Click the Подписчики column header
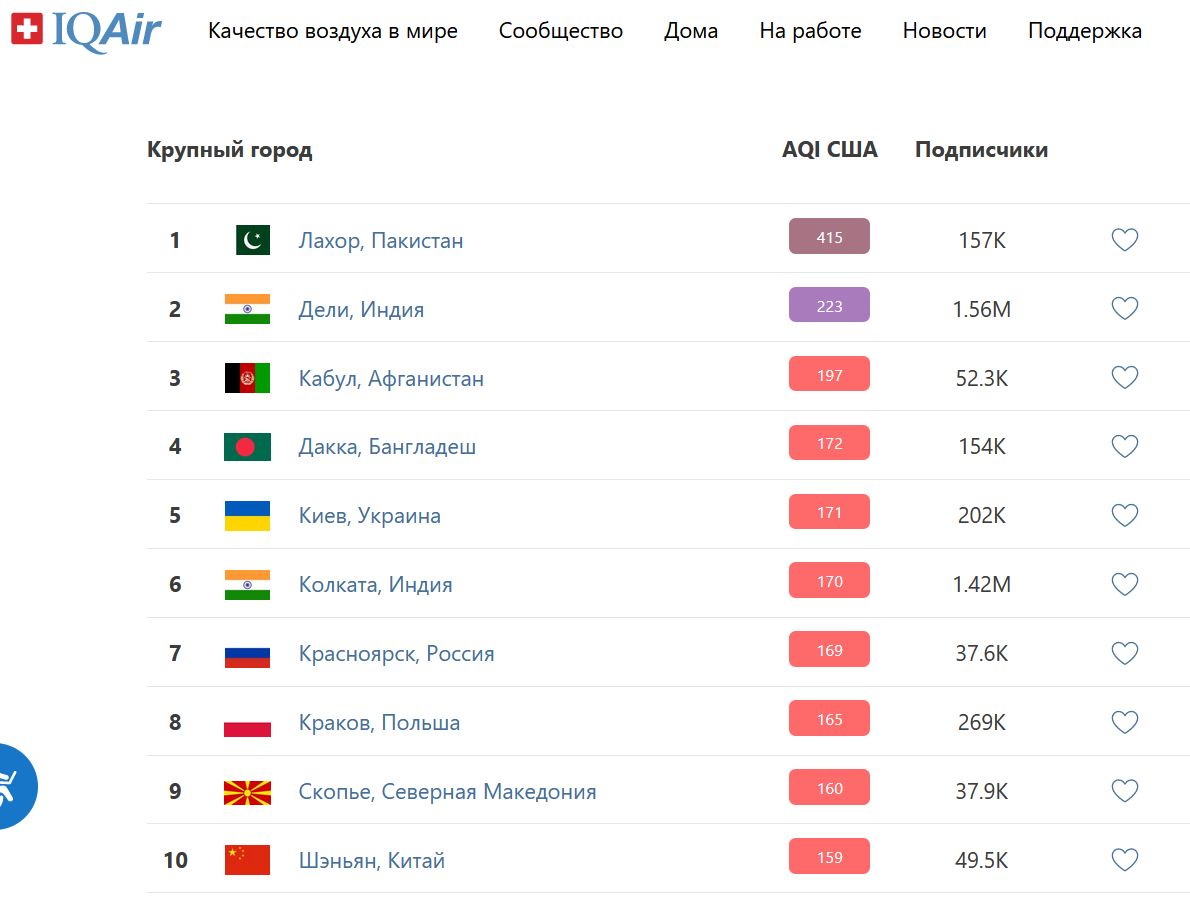Viewport: 1190px width, 903px height. 980,149
